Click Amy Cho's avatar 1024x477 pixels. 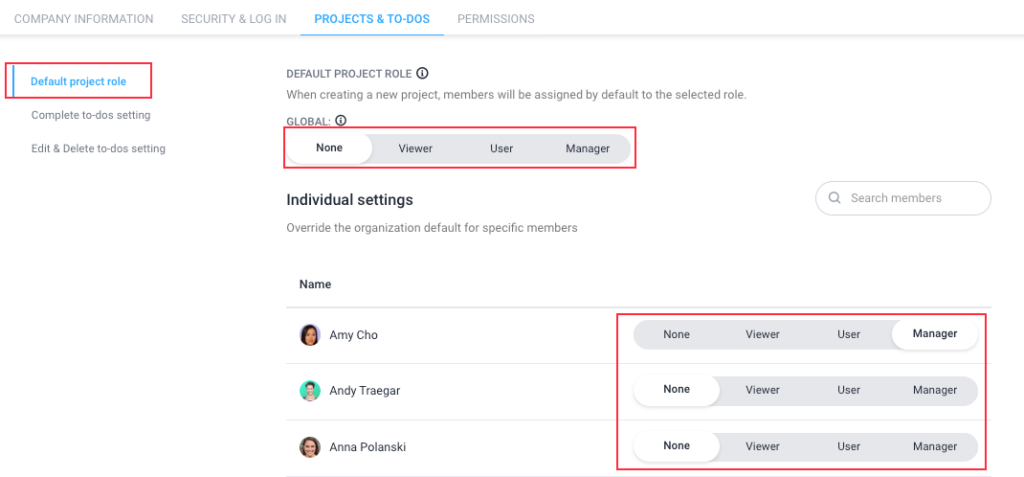(x=310, y=335)
